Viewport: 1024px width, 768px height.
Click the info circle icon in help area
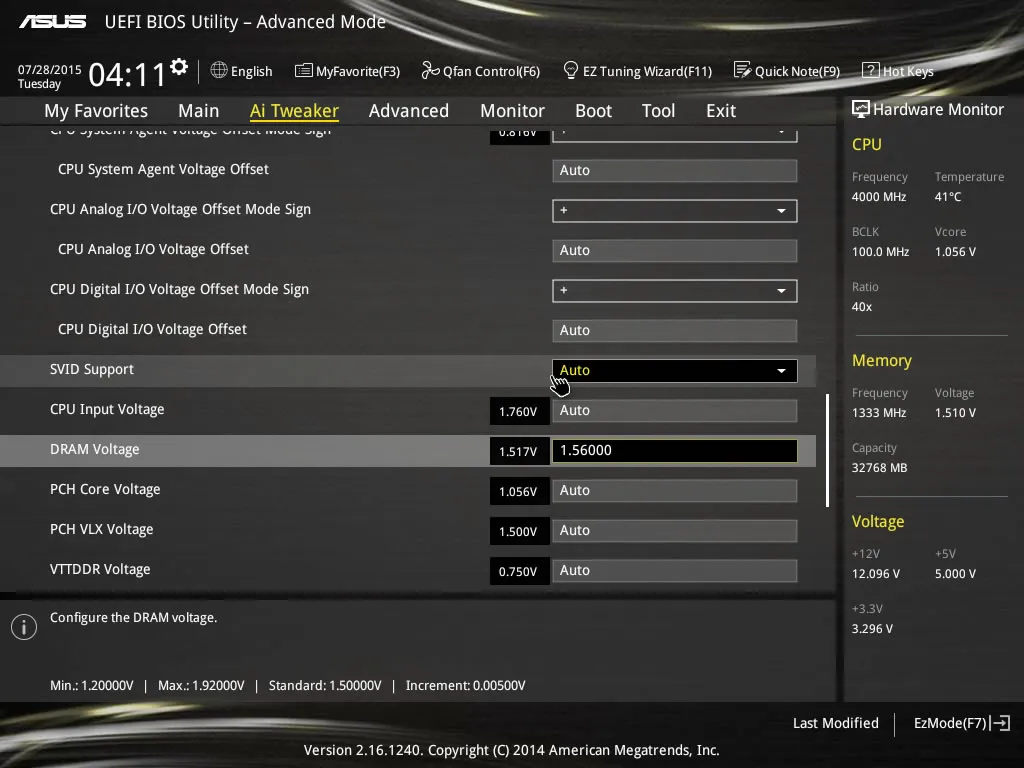point(24,627)
